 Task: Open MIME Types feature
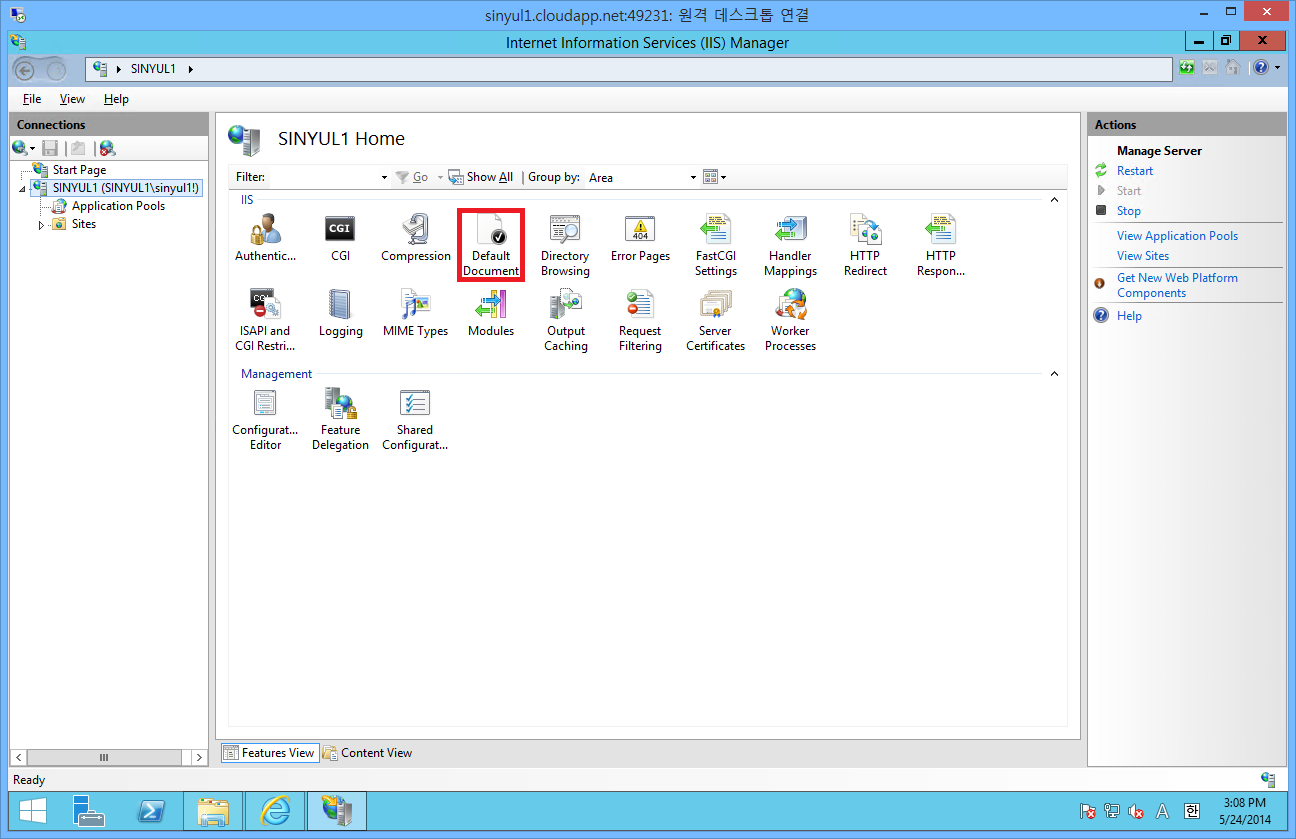(416, 314)
